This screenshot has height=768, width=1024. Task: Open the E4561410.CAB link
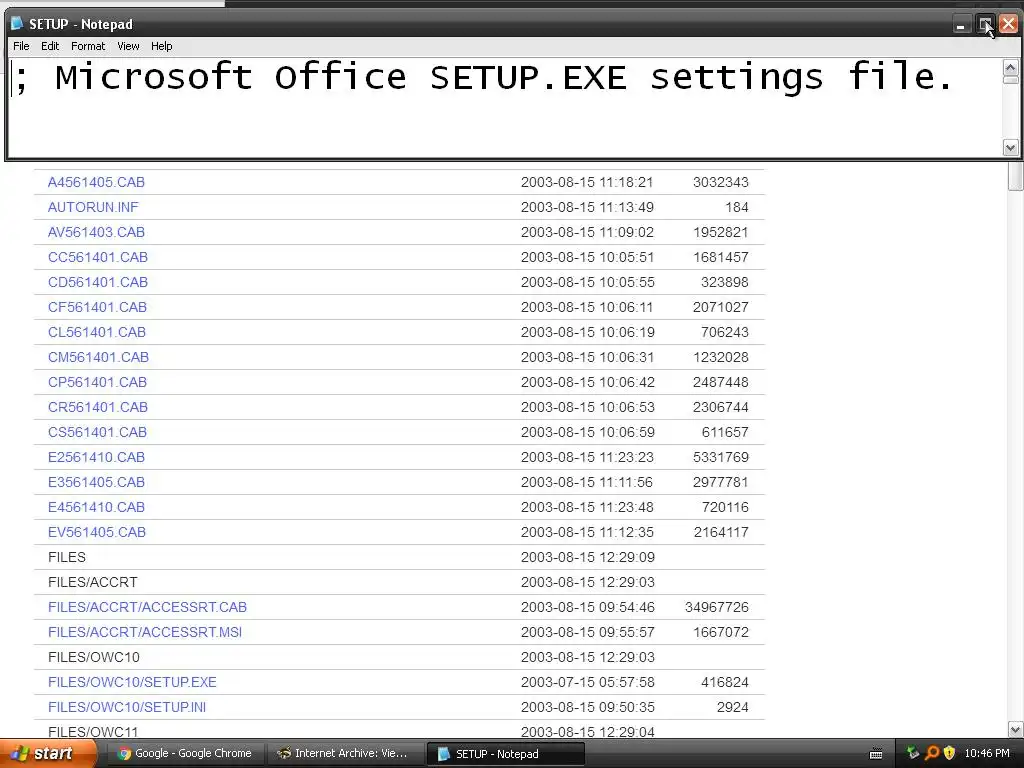coord(96,507)
